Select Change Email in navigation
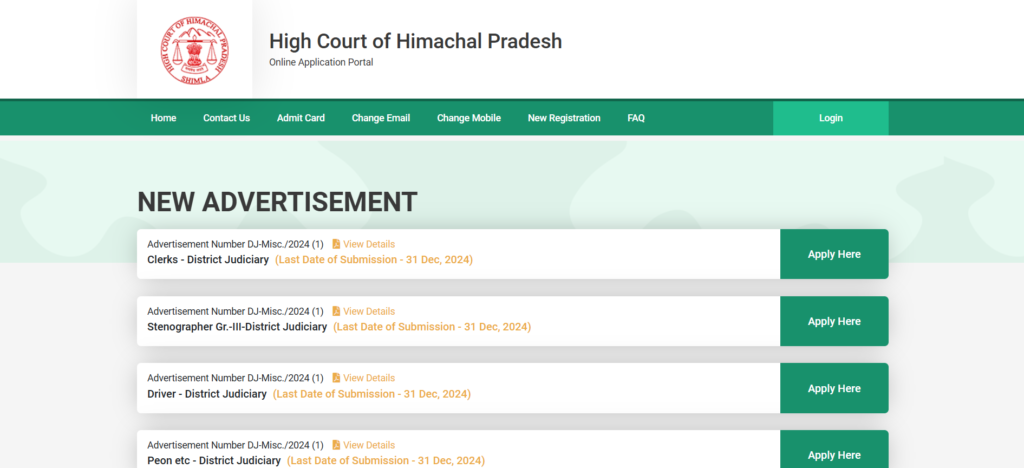The width and height of the screenshot is (1024, 468). [x=381, y=118]
